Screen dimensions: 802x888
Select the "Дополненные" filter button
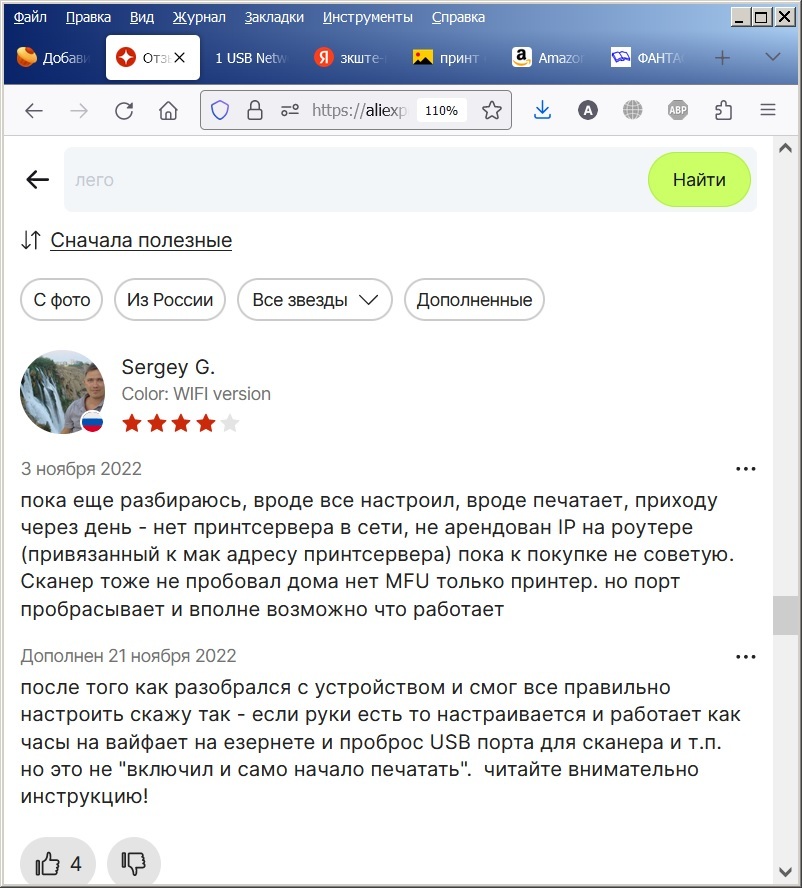click(474, 300)
